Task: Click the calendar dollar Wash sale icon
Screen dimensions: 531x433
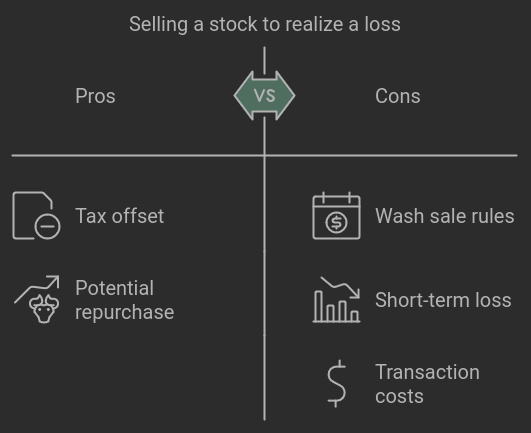Action: (x=336, y=216)
